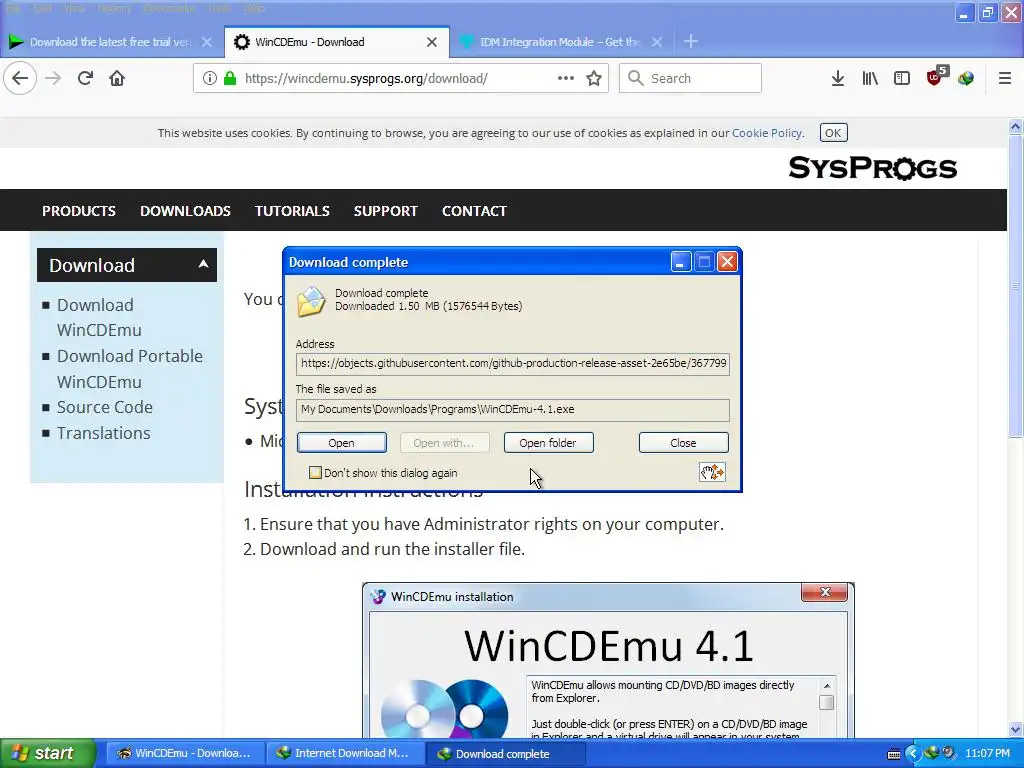Click the Open folder button
This screenshot has height=768, width=1024.
coord(548,443)
